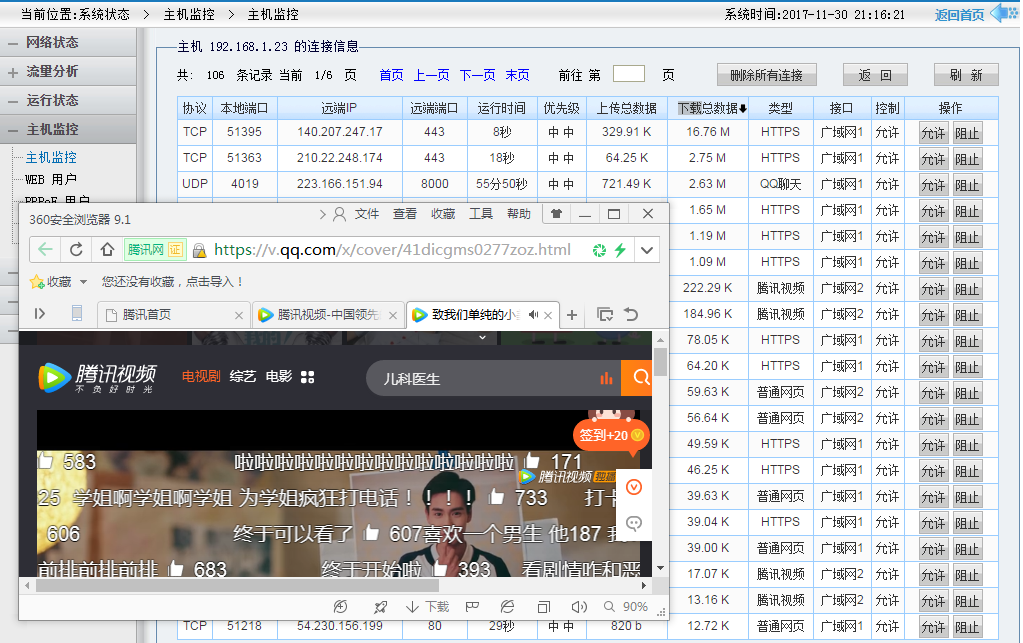Toggle the browser sound speaker in status bar
Screen dimensions: 1023x643
point(579,607)
